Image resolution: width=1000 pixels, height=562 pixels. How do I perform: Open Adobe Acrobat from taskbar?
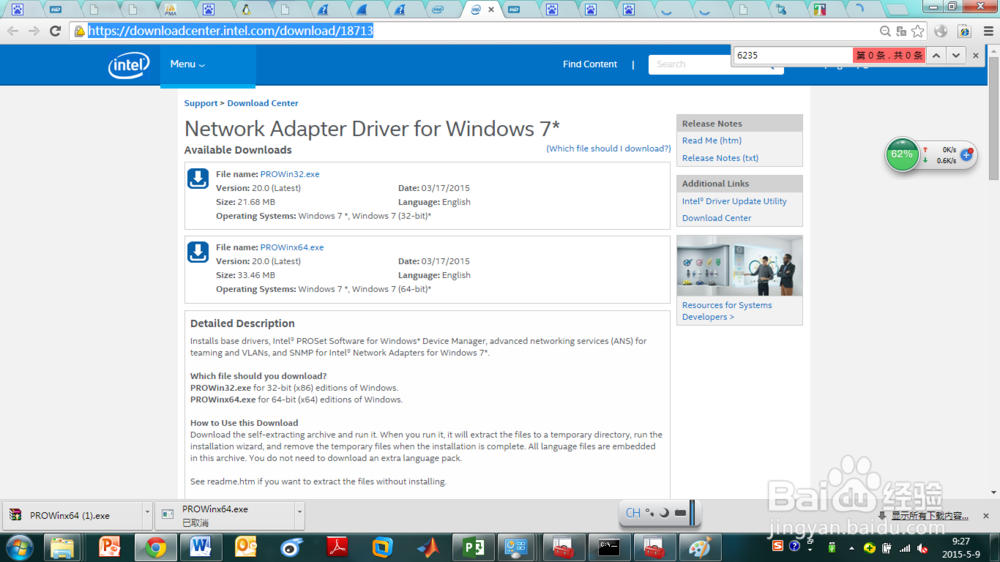pos(337,548)
